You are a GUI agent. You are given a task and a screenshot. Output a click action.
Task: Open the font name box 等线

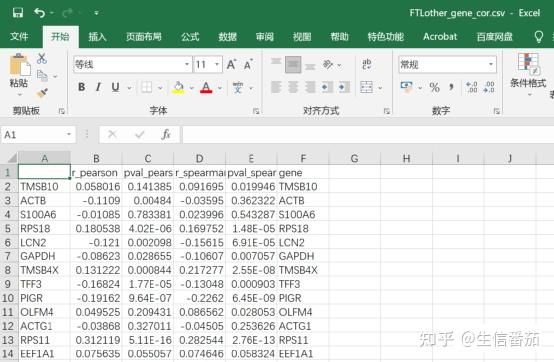pyautogui.click(x=133, y=65)
